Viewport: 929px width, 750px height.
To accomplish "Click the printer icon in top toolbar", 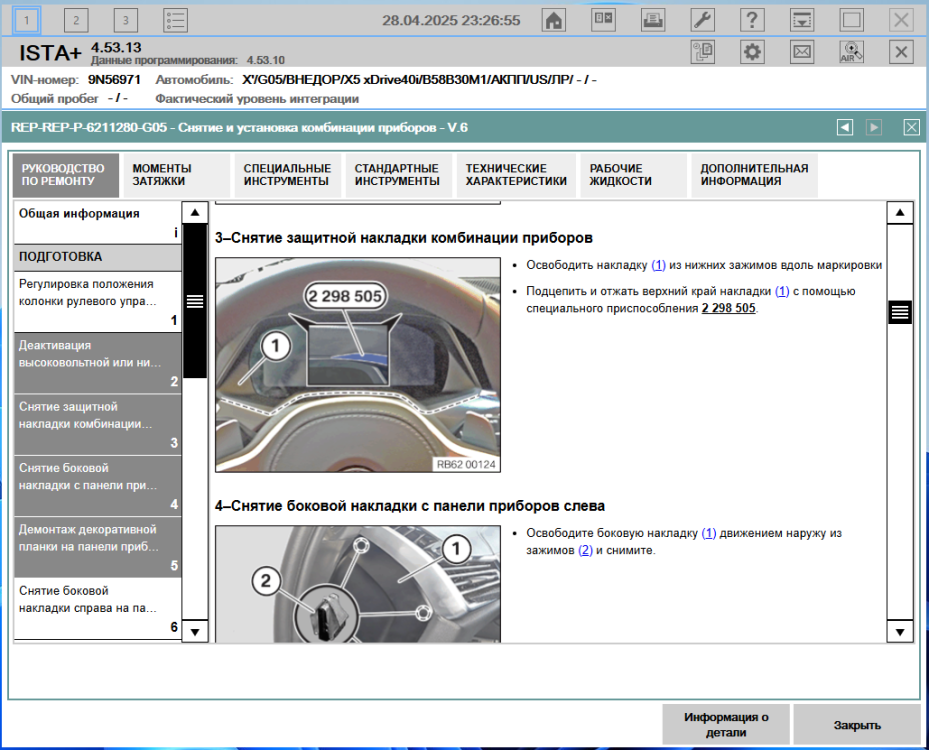I will pos(652,20).
